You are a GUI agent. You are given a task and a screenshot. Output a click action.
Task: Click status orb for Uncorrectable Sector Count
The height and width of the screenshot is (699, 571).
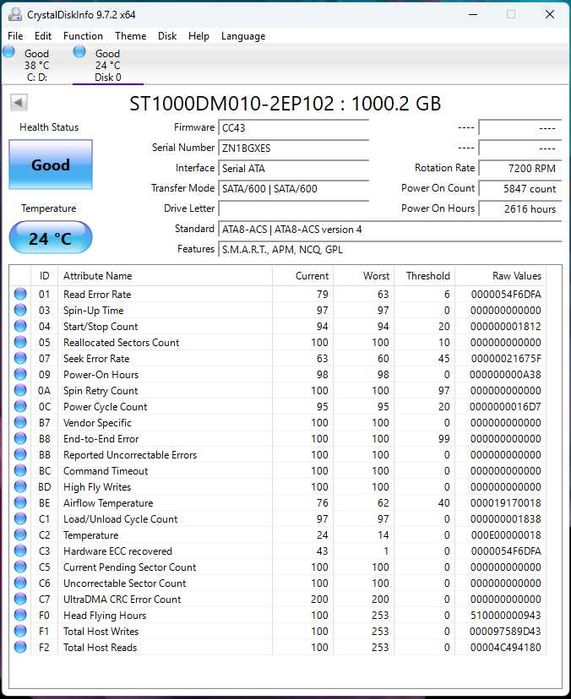coord(20,583)
